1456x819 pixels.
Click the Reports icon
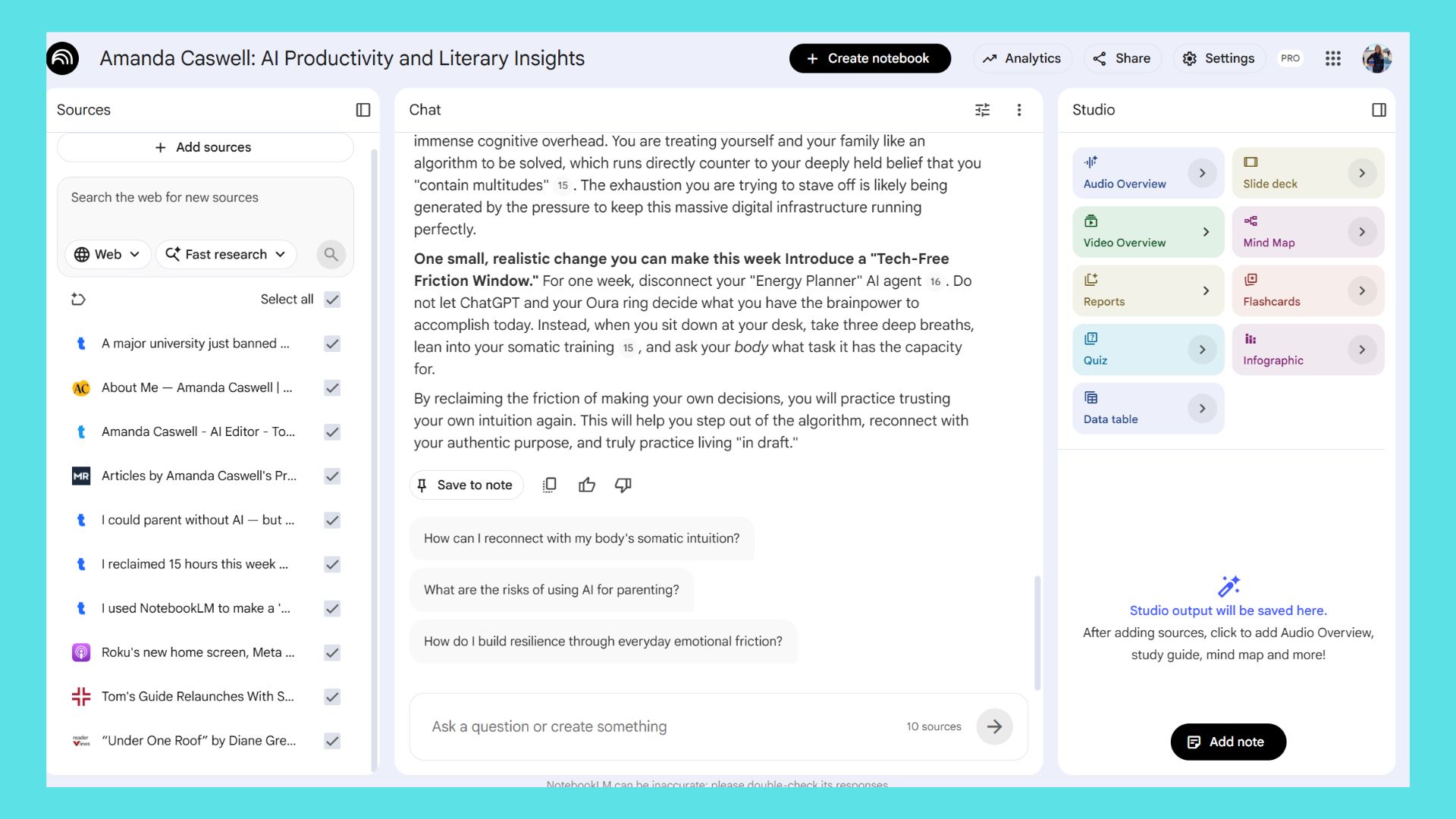[1090, 279]
